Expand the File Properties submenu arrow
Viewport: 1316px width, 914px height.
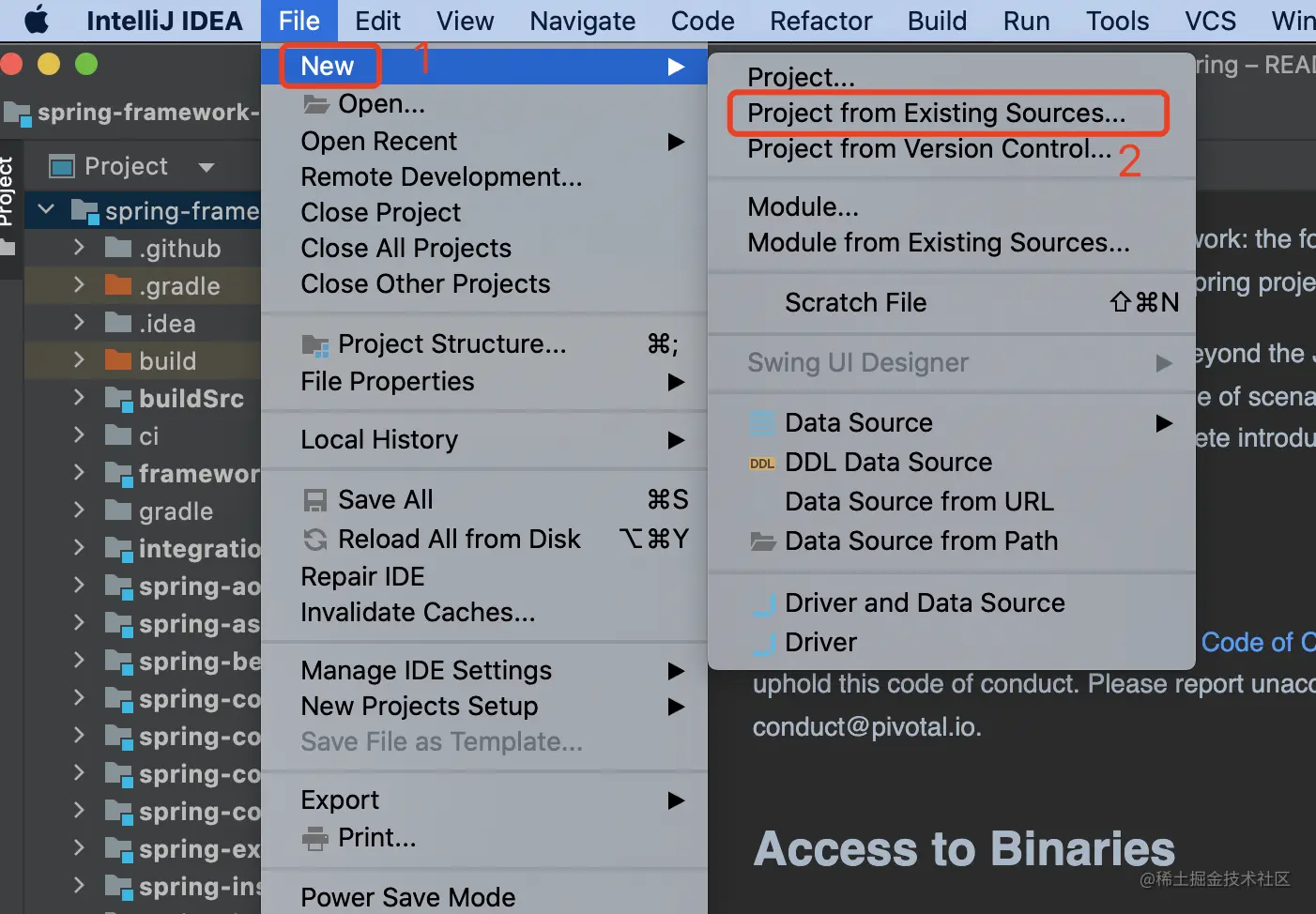676,381
